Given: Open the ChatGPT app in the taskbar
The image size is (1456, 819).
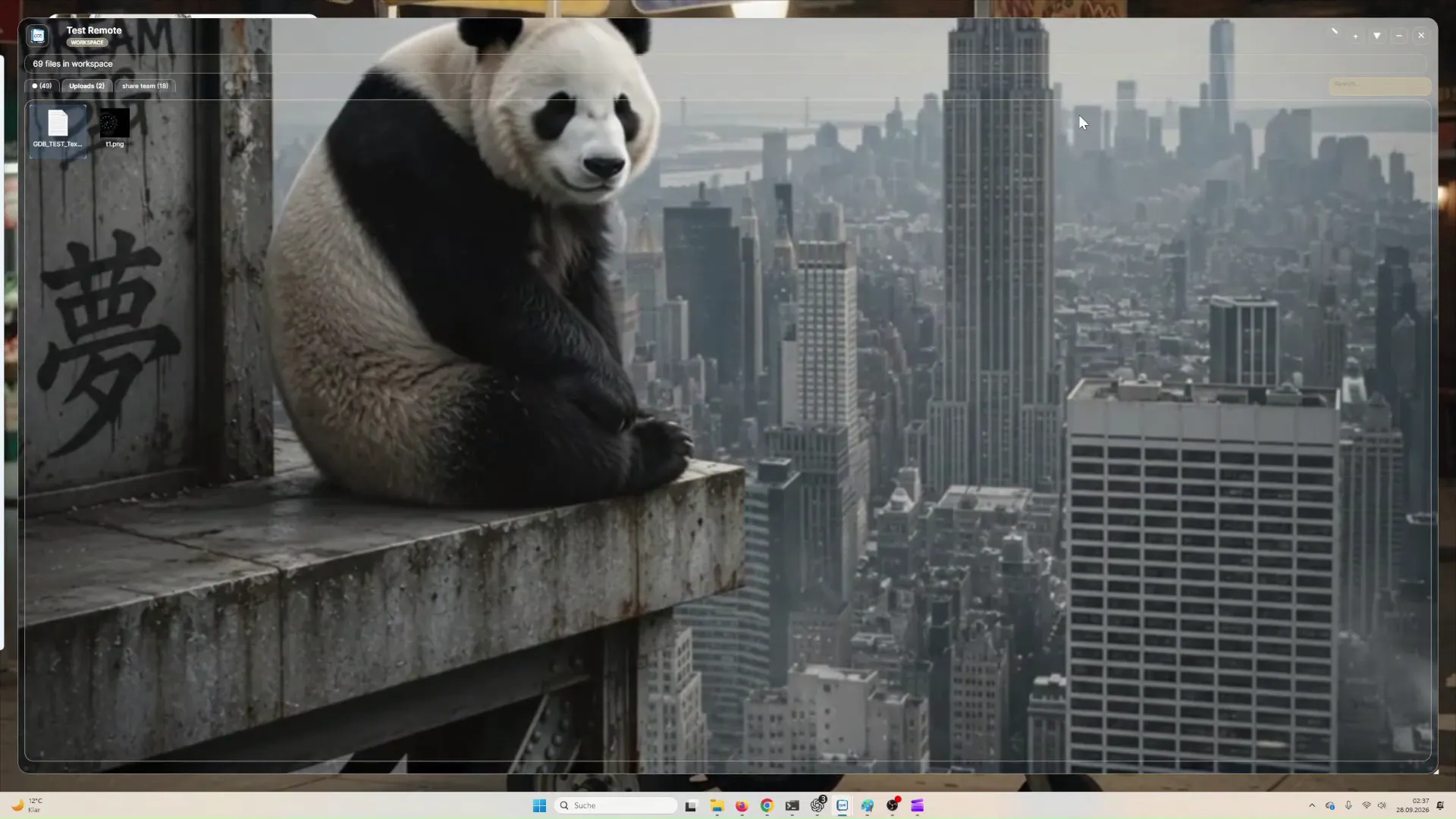Looking at the screenshot, I should click(817, 805).
